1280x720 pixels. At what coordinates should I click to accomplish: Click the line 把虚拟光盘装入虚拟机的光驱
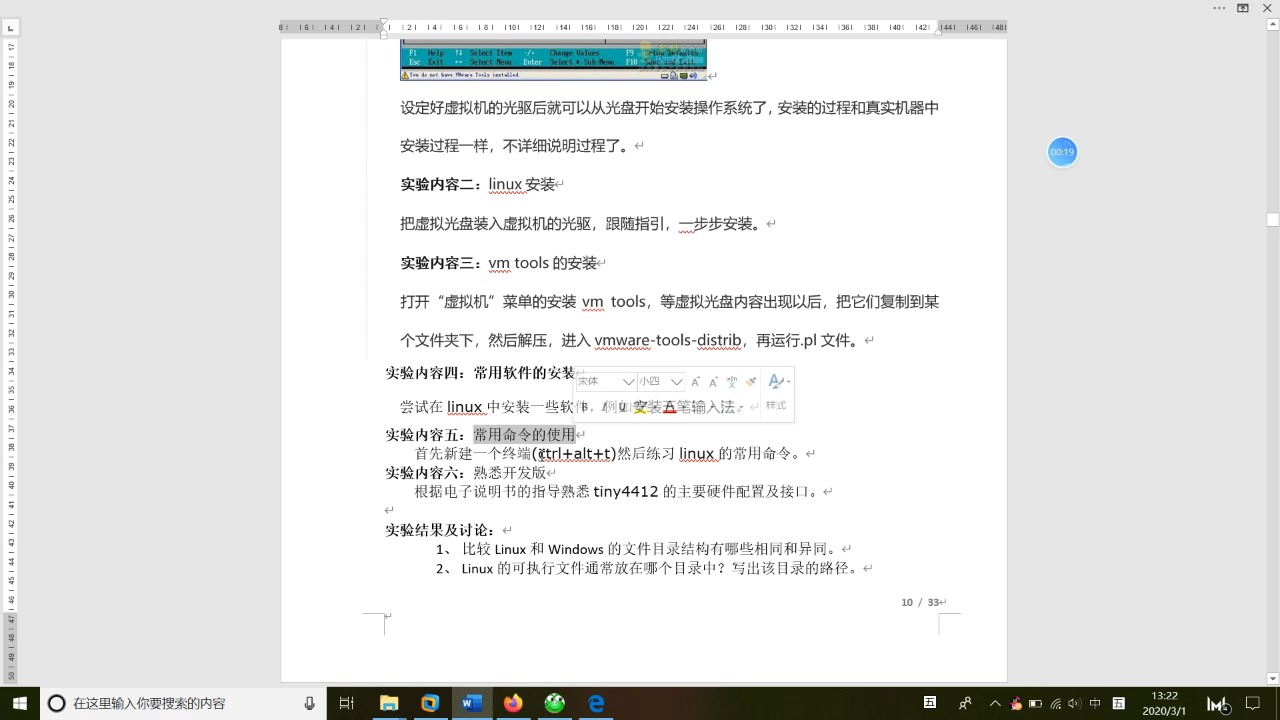pyautogui.click(x=582, y=224)
